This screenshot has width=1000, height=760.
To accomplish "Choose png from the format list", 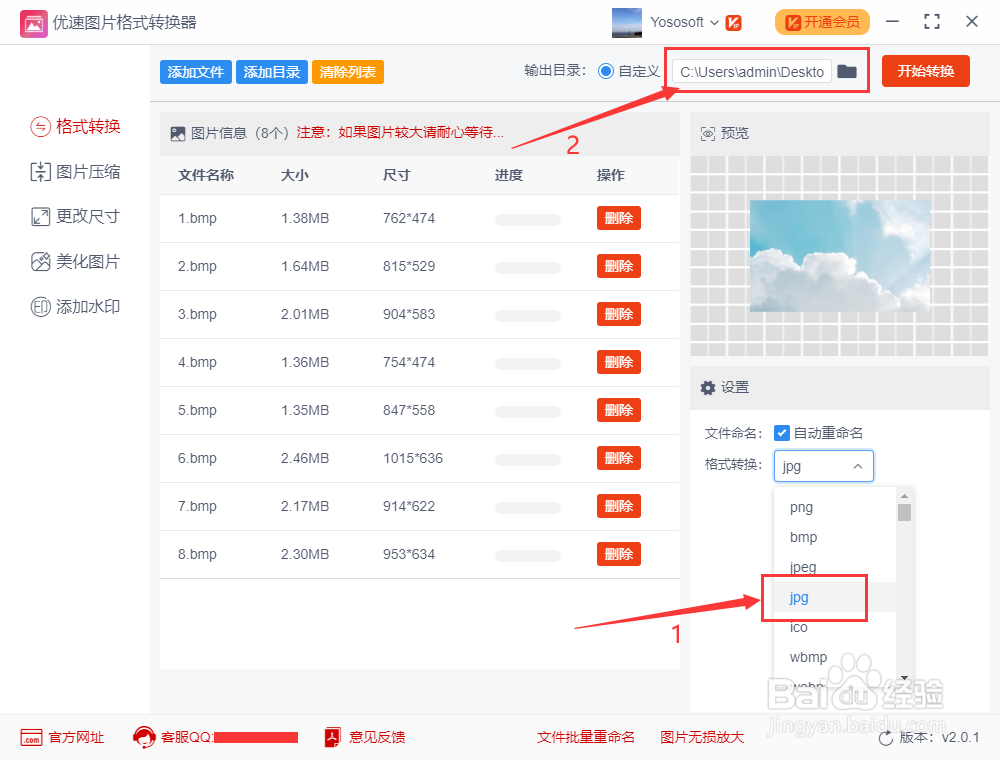I will click(x=835, y=508).
